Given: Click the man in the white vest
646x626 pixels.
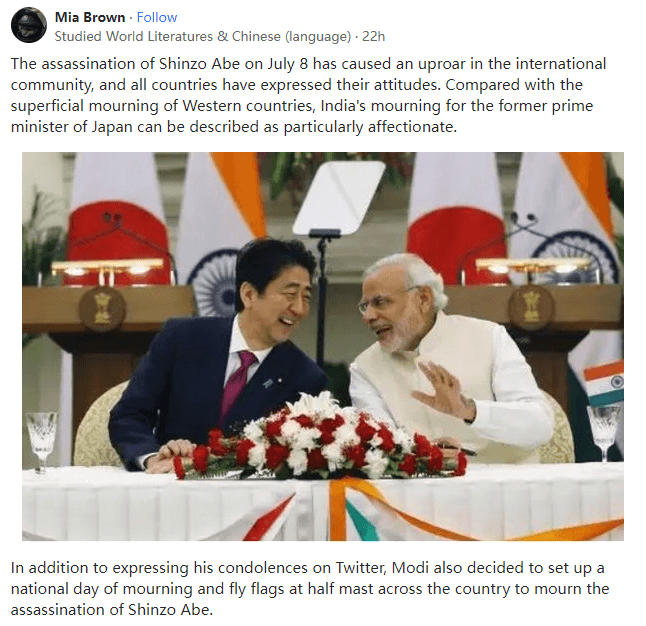Looking at the screenshot, I should 447,354.
